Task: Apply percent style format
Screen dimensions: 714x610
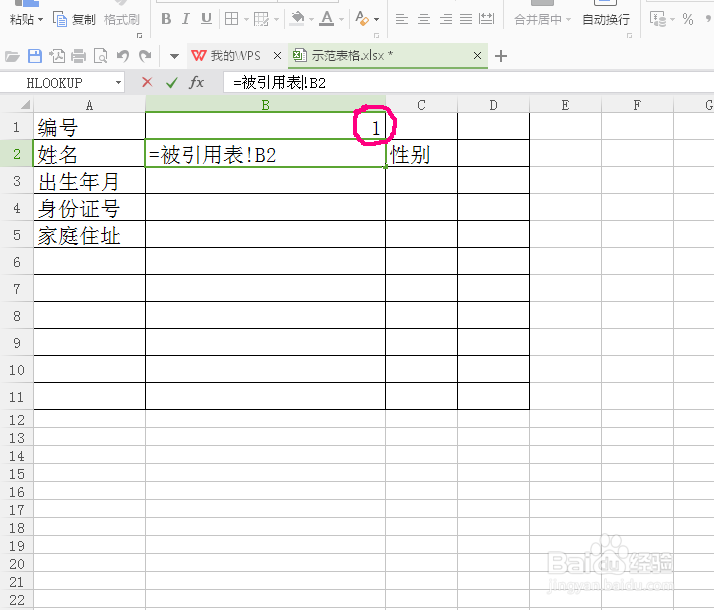Action: (x=688, y=20)
